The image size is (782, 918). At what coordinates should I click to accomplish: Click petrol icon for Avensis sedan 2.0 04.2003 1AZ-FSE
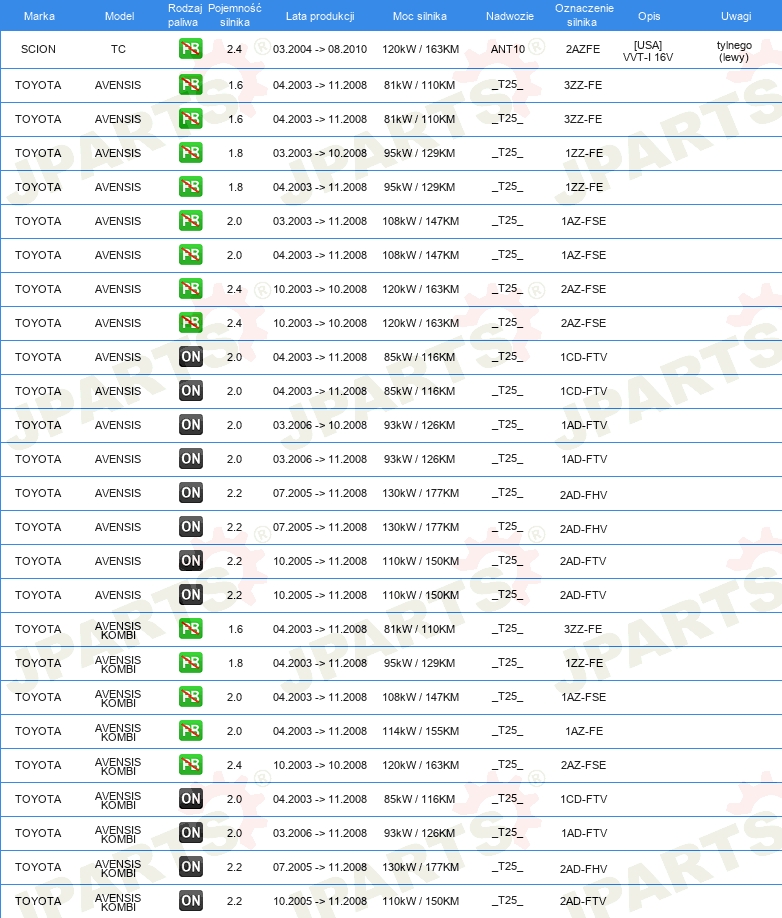pos(191,255)
